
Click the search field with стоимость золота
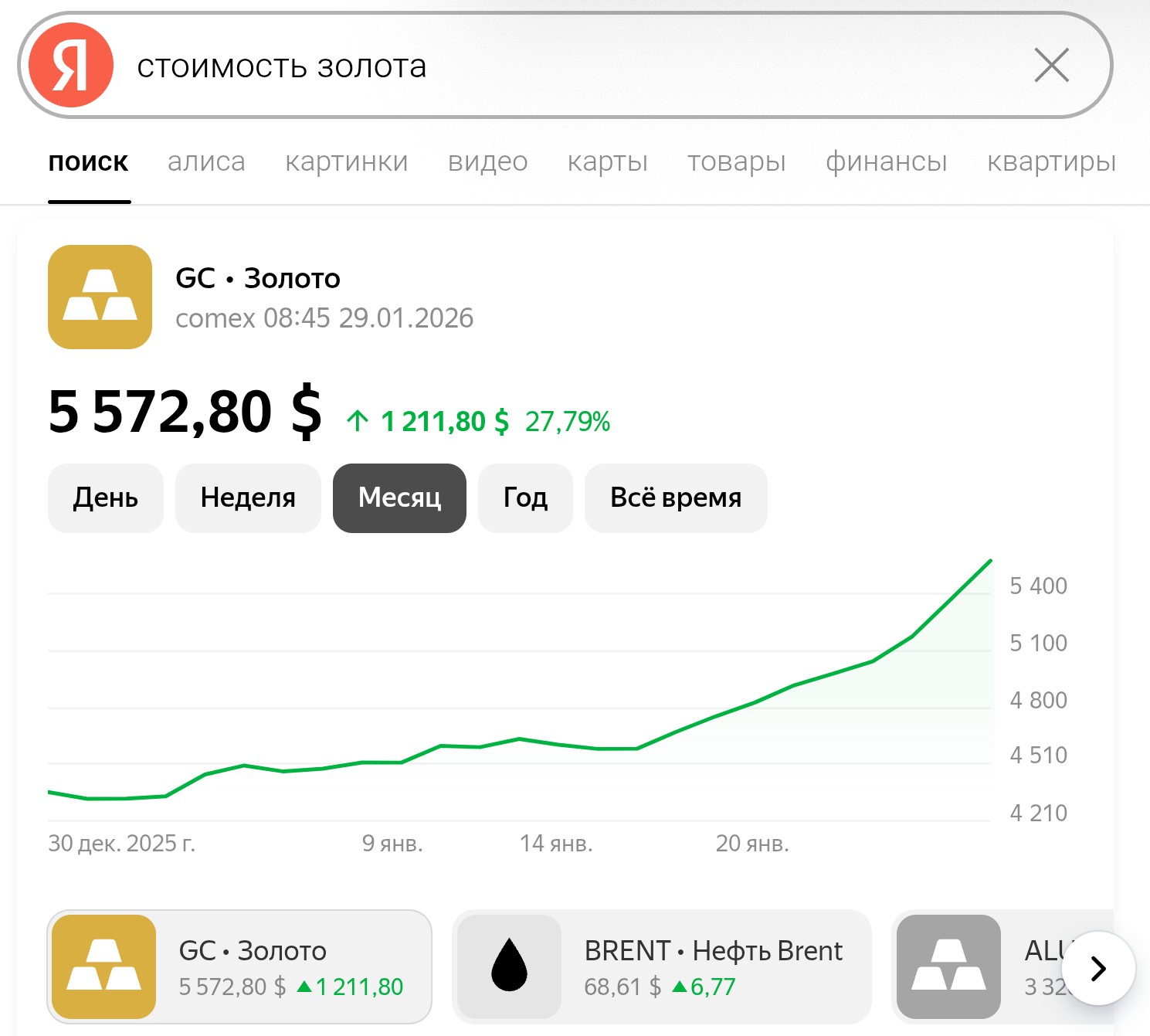(541, 66)
